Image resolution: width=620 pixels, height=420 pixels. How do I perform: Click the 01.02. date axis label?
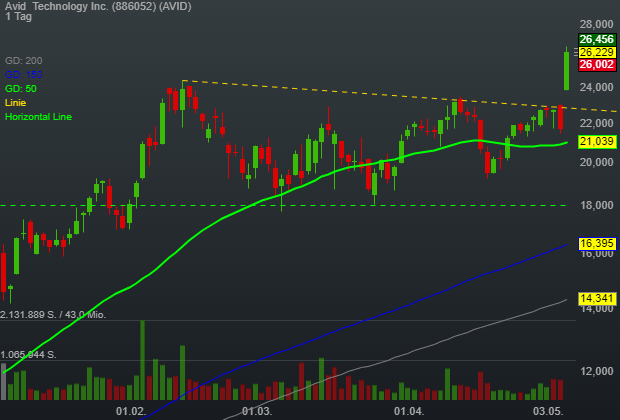click(x=131, y=411)
